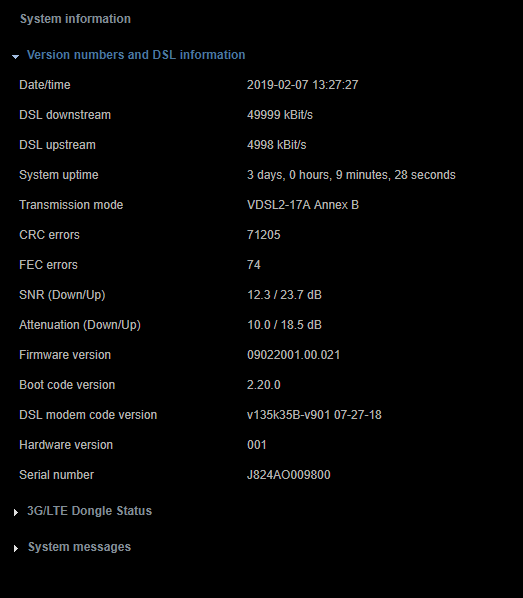Expand the 3G/LTE Dongle Status arrow
Screen dimensions: 523x598
[16, 512]
